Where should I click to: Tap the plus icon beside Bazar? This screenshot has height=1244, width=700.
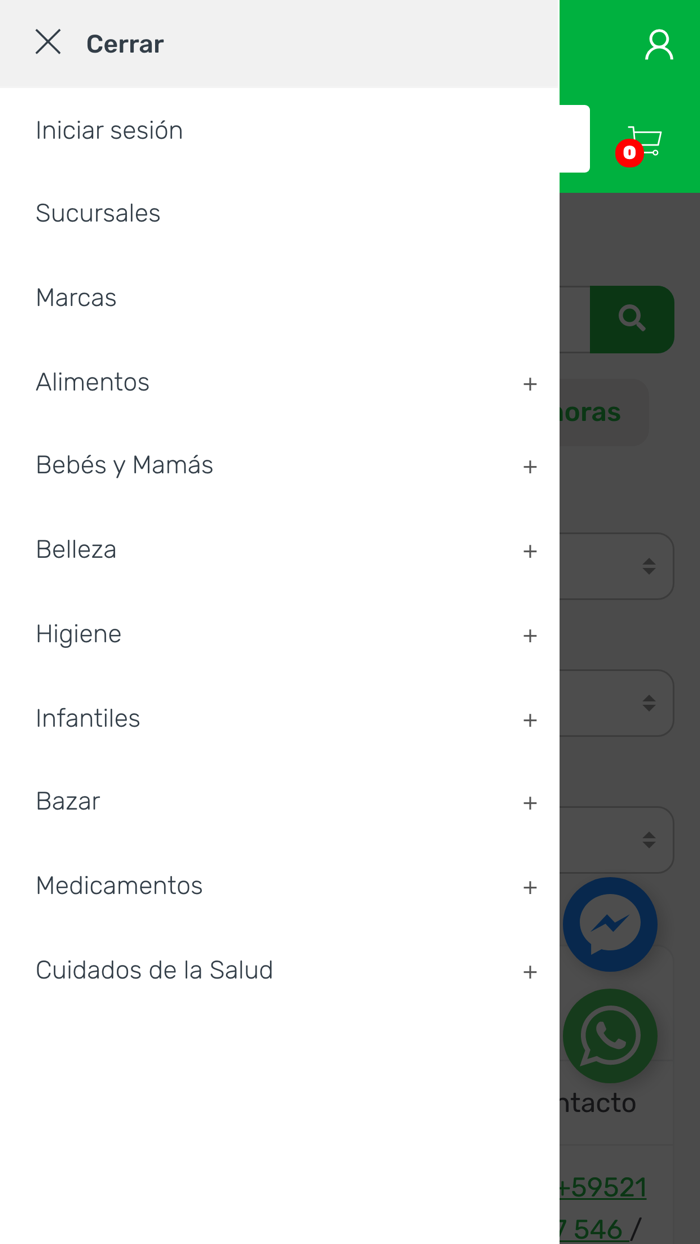[x=529, y=803]
